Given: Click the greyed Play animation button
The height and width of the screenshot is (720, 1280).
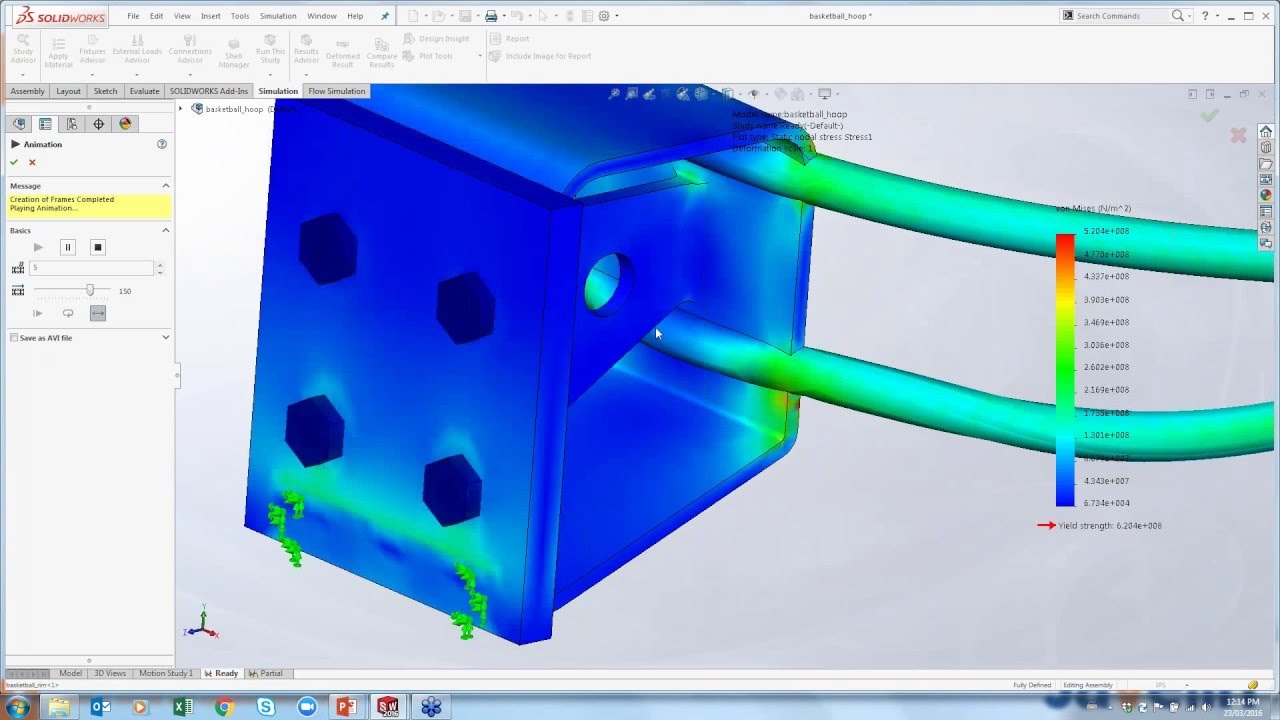Looking at the screenshot, I should click(x=38, y=247).
